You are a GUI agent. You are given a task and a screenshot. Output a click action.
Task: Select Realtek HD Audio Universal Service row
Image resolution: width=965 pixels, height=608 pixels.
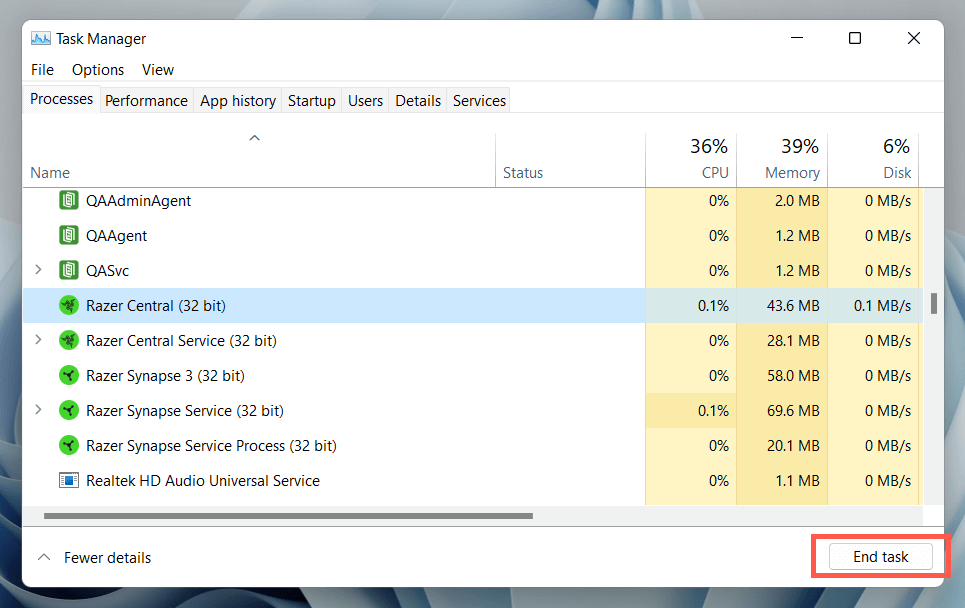point(473,481)
